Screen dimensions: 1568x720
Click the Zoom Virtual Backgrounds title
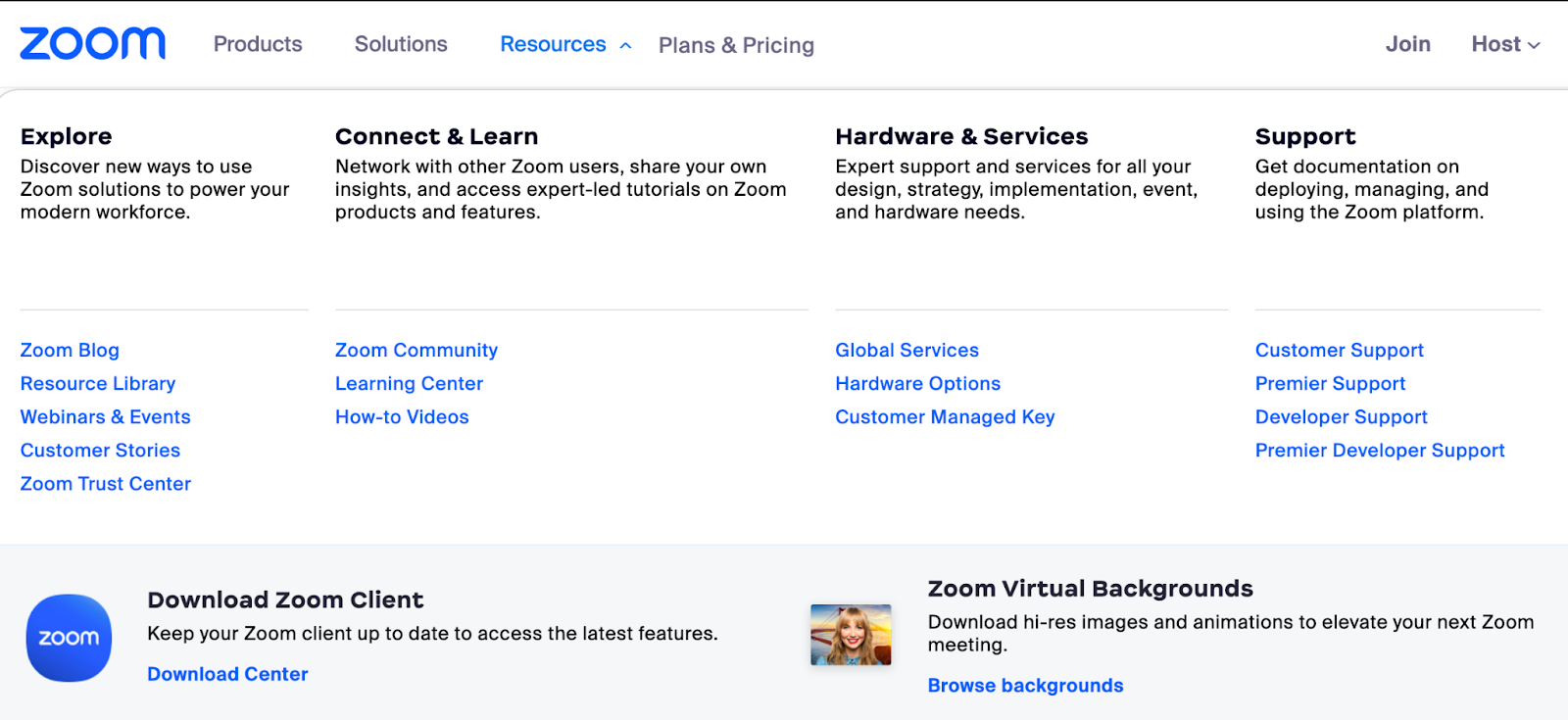pos(1090,589)
